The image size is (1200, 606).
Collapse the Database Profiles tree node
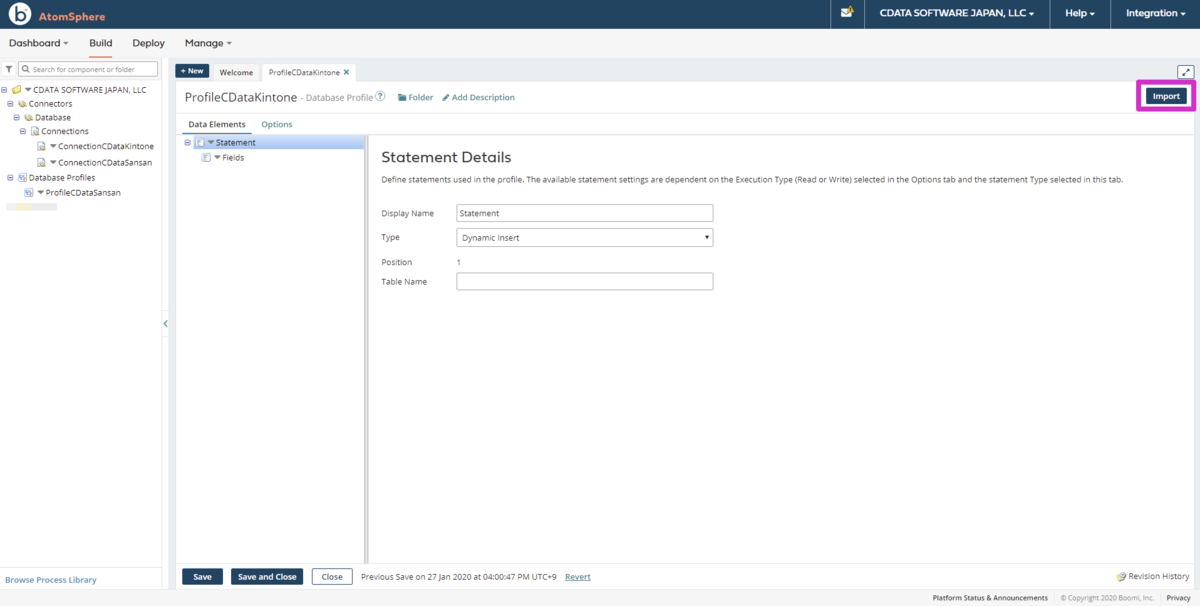tap(10, 178)
